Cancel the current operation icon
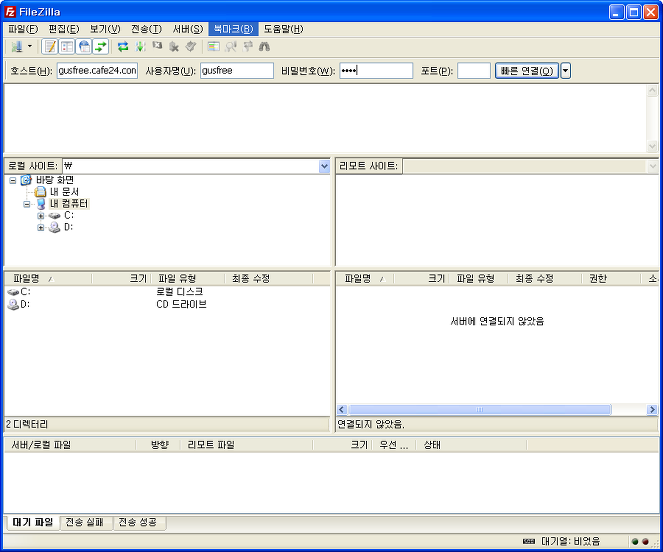The height and width of the screenshot is (552, 663). click(157, 47)
